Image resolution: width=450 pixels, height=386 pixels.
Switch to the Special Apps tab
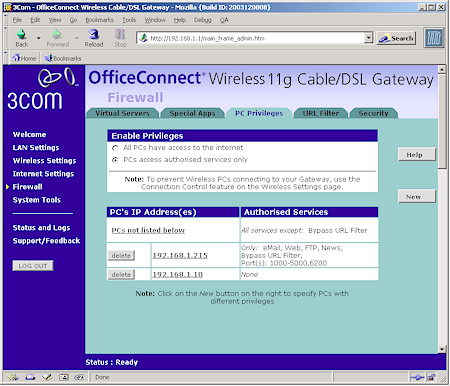(x=192, y=113)
